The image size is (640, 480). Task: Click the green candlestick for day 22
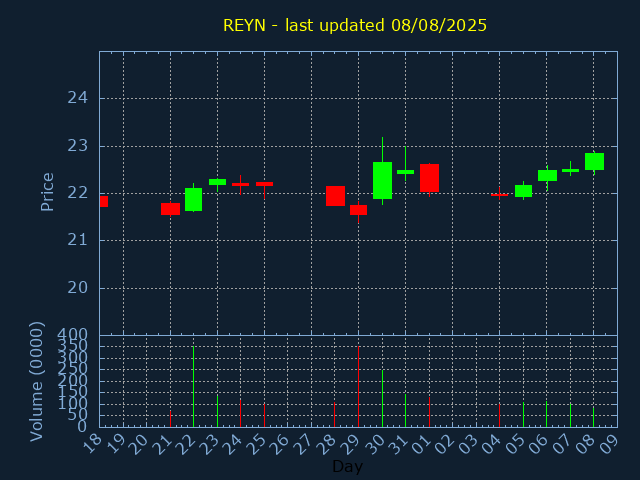click(193, 199)
